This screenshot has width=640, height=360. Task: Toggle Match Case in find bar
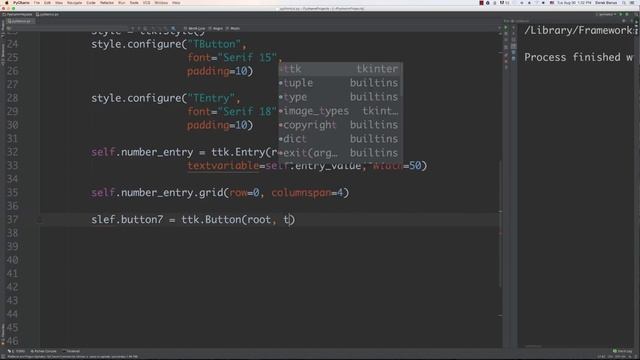(x=194, y=29)
